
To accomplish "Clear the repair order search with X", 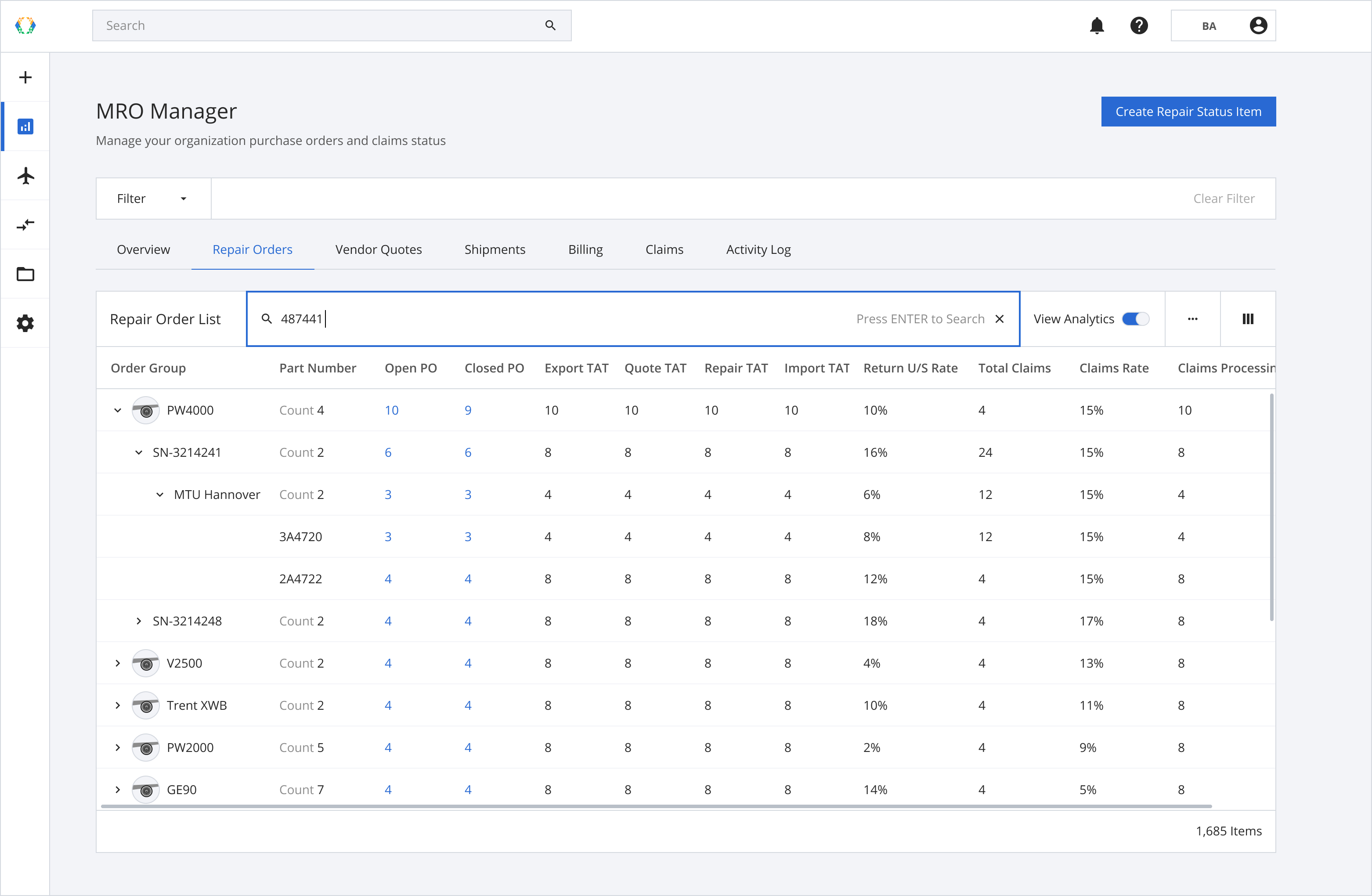I will tap(999, 319).
